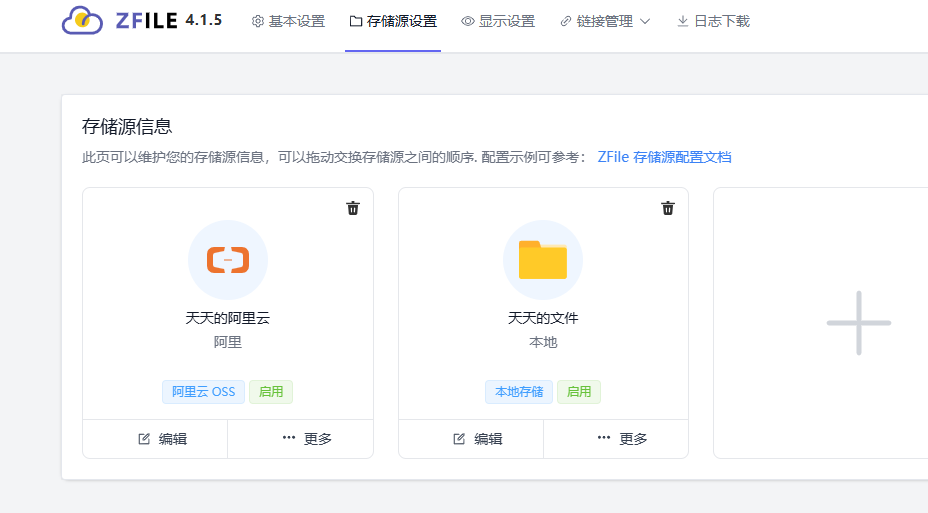Viewport: 928px width, 513px height.
Task: Open ZFile 存储源配置文档 link
Action: pos(665,157)
